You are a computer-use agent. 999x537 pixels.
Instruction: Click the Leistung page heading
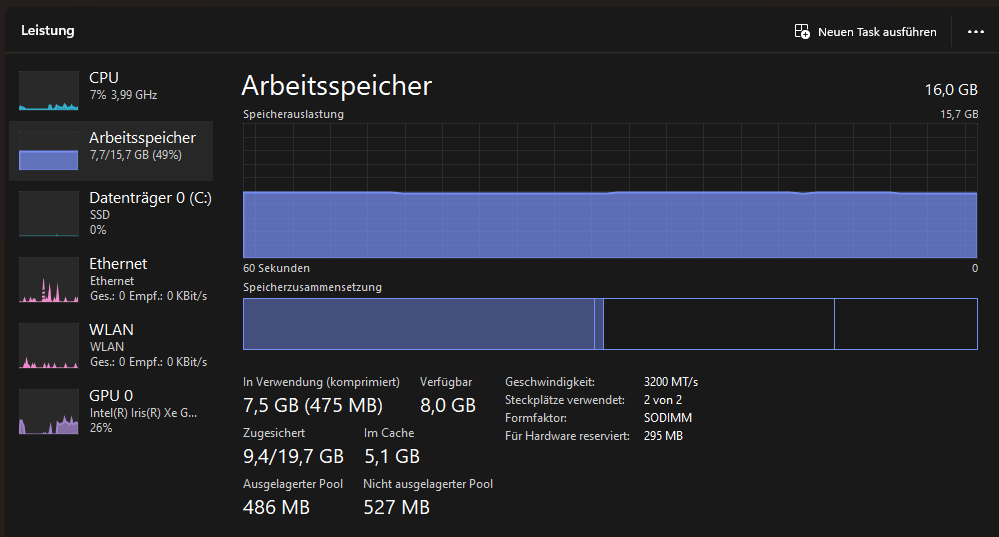(x=48, y=31)
